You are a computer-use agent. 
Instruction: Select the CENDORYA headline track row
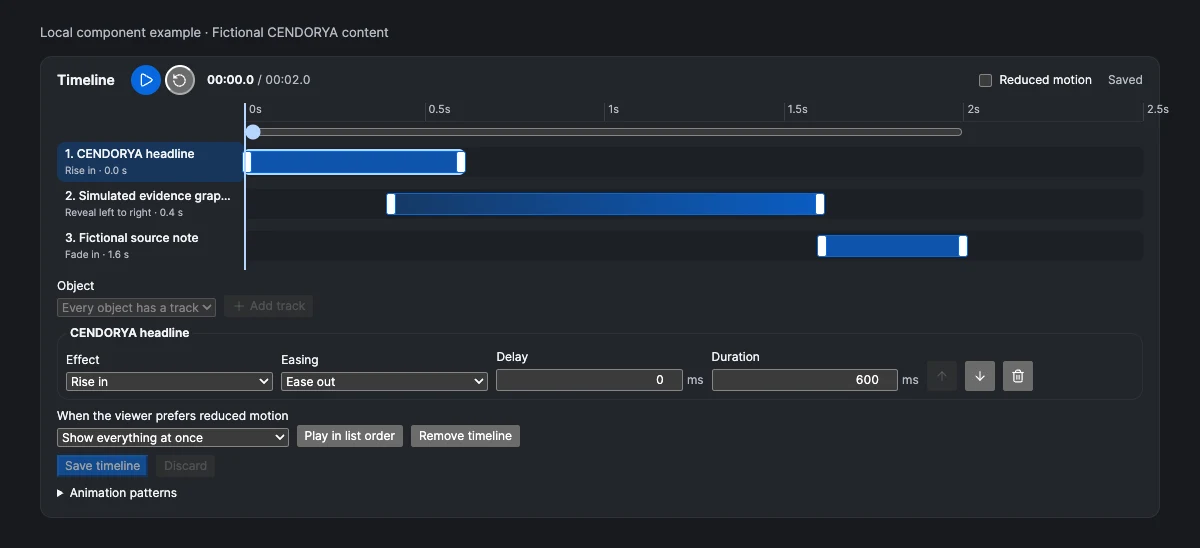pyautogui.click(x=150, y=162)
